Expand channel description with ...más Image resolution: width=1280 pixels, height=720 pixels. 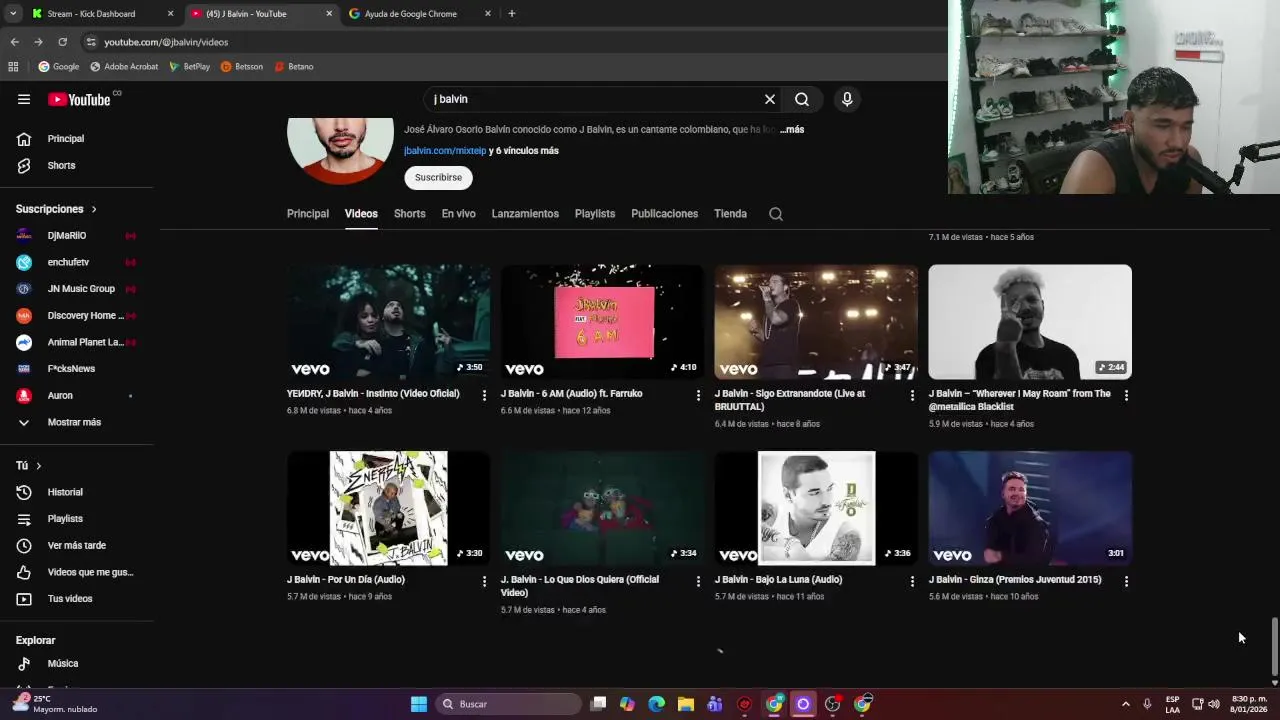coord(792,130)
